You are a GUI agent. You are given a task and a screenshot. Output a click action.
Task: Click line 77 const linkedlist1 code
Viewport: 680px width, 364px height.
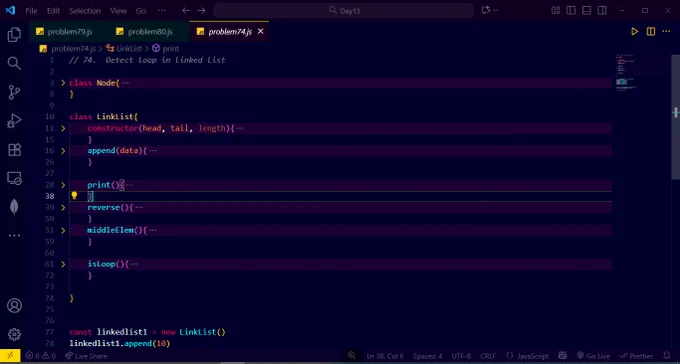(x=147, y=332)
